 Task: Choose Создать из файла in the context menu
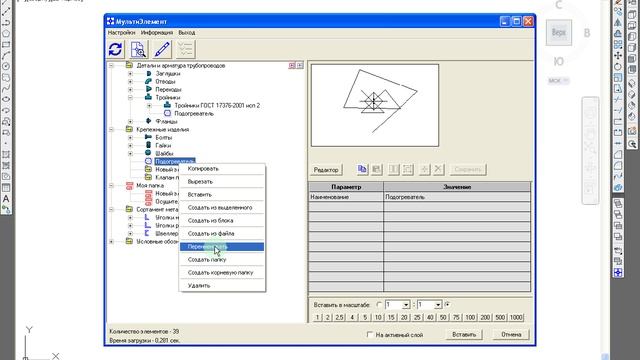pyautogui.click(x=222, y=233)
